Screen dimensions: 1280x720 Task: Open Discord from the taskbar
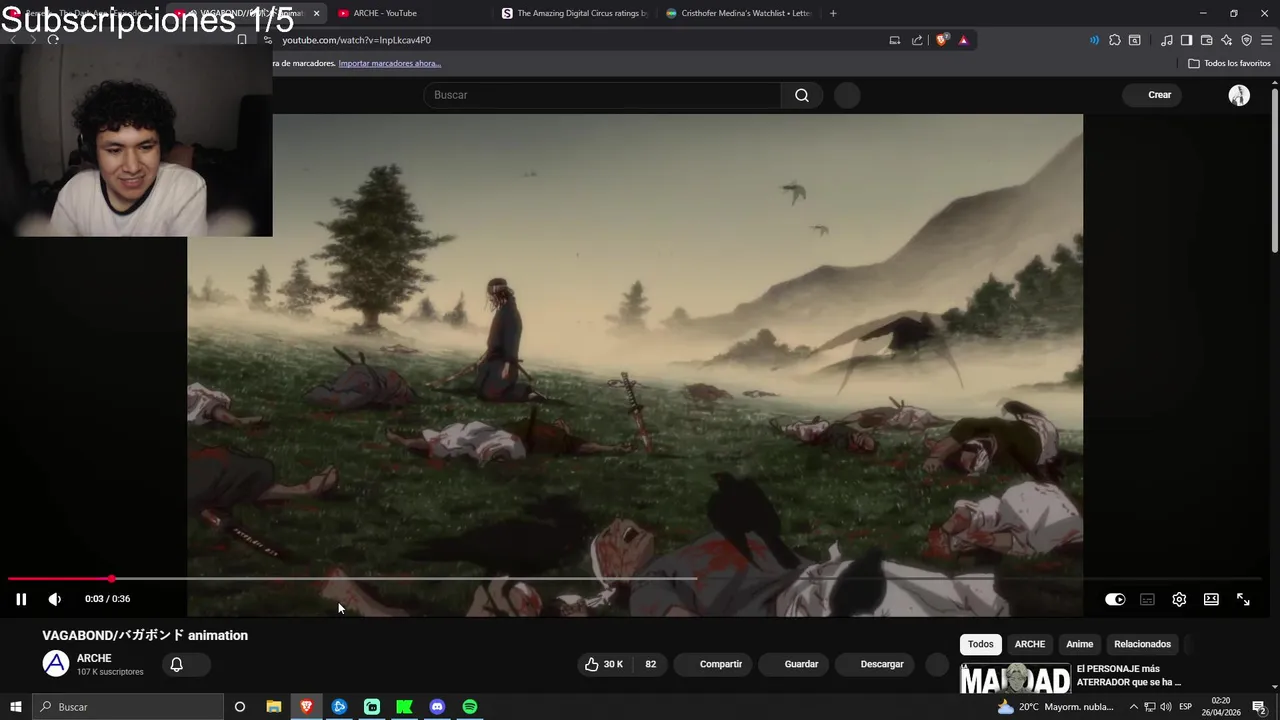pyautogui.click(x=437, y=707)
